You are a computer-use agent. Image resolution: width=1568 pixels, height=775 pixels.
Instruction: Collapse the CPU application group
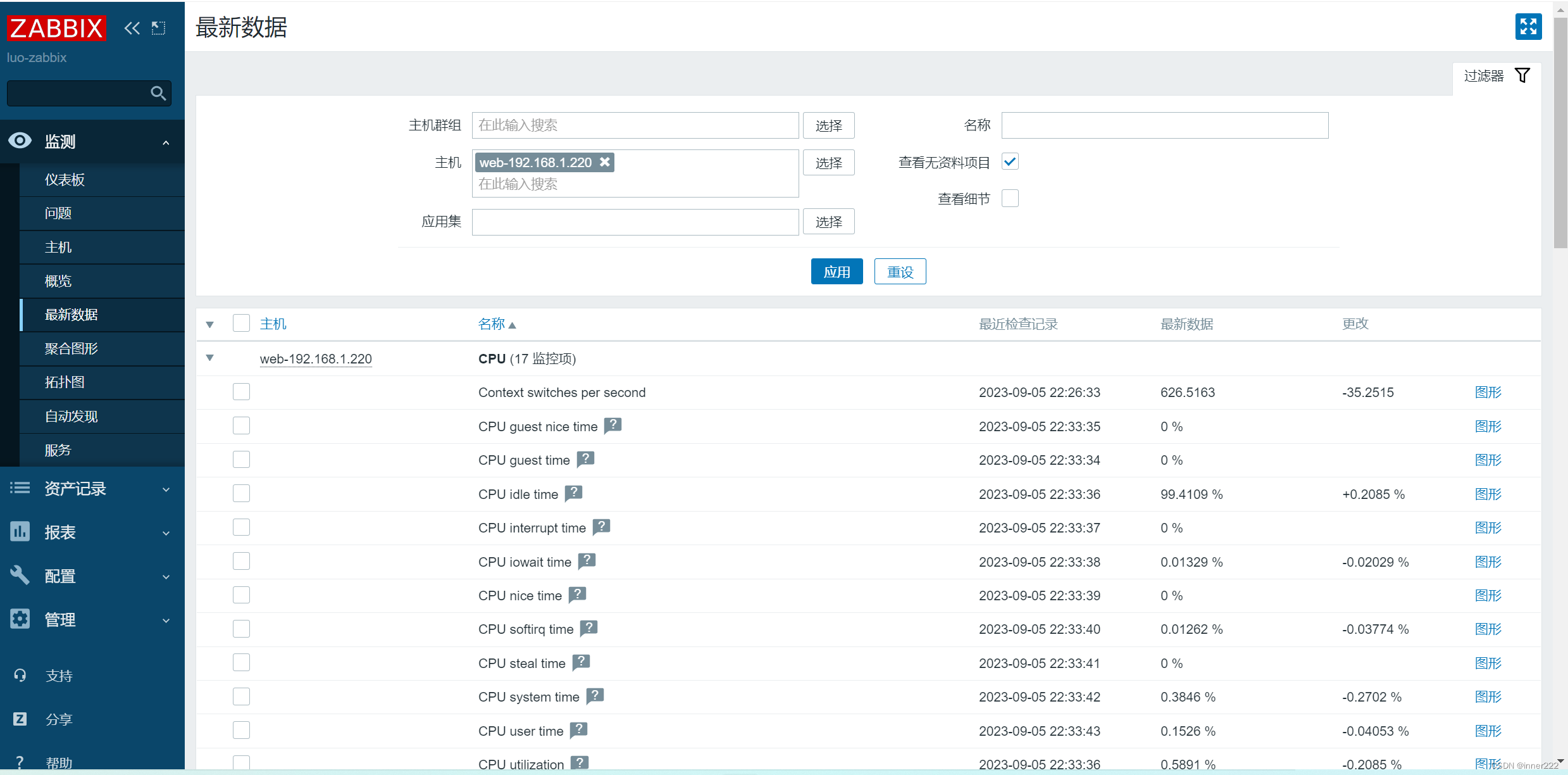pyautogui.click(x=210, y=358)
